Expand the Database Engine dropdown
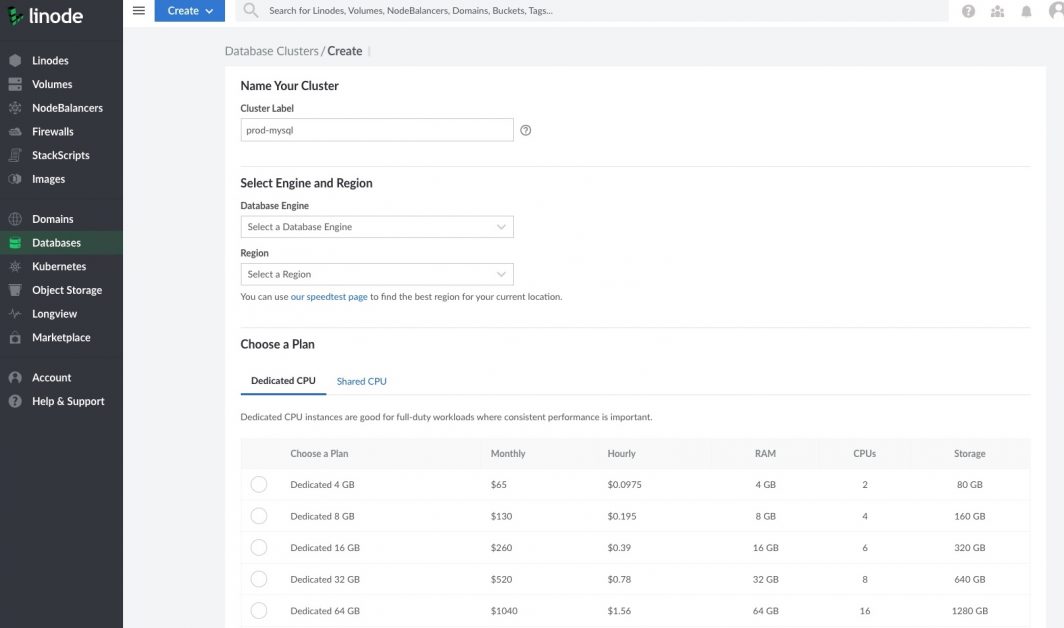The image size is (1064, 628). point(377,227)
